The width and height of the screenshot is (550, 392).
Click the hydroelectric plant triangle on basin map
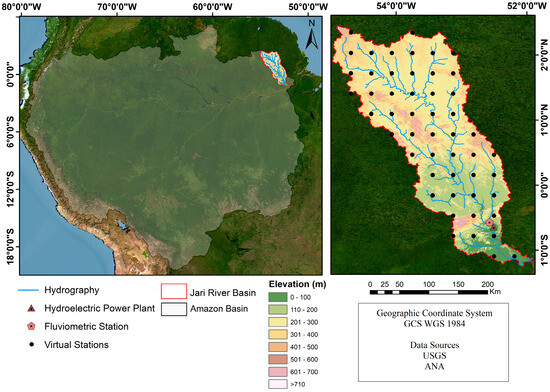[494, 228]
